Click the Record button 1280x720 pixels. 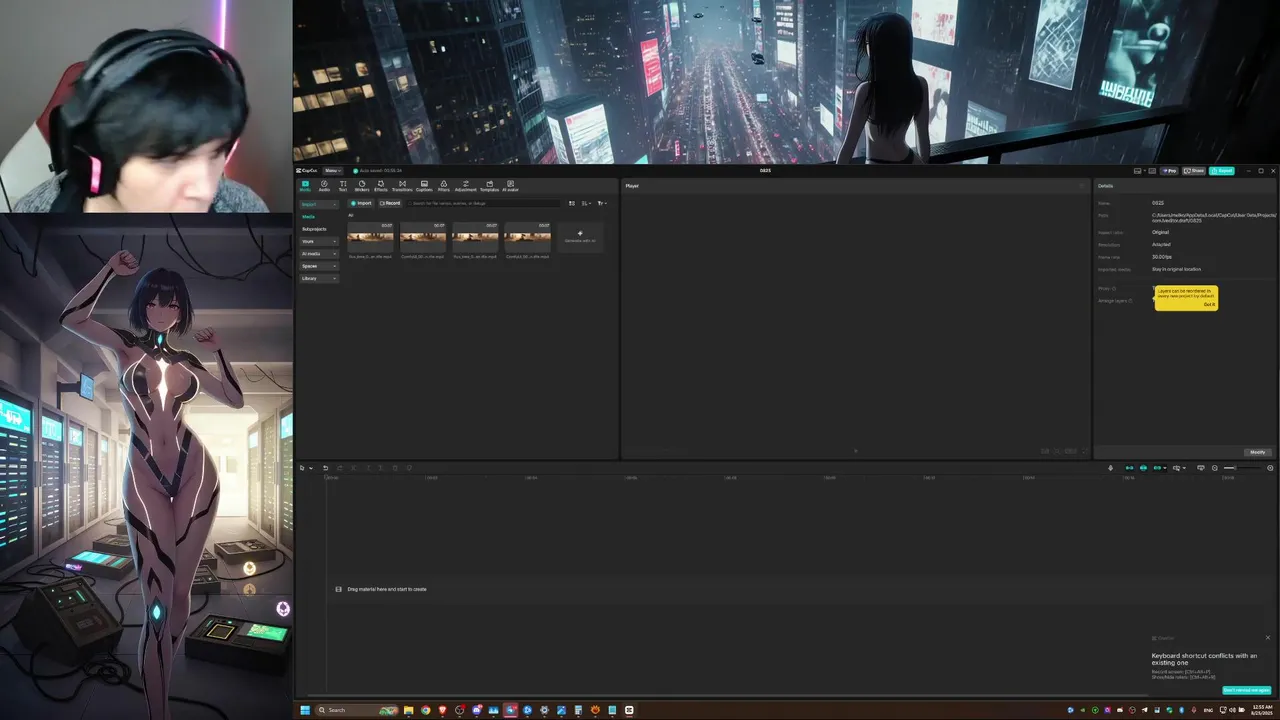[x=390, y=203]
